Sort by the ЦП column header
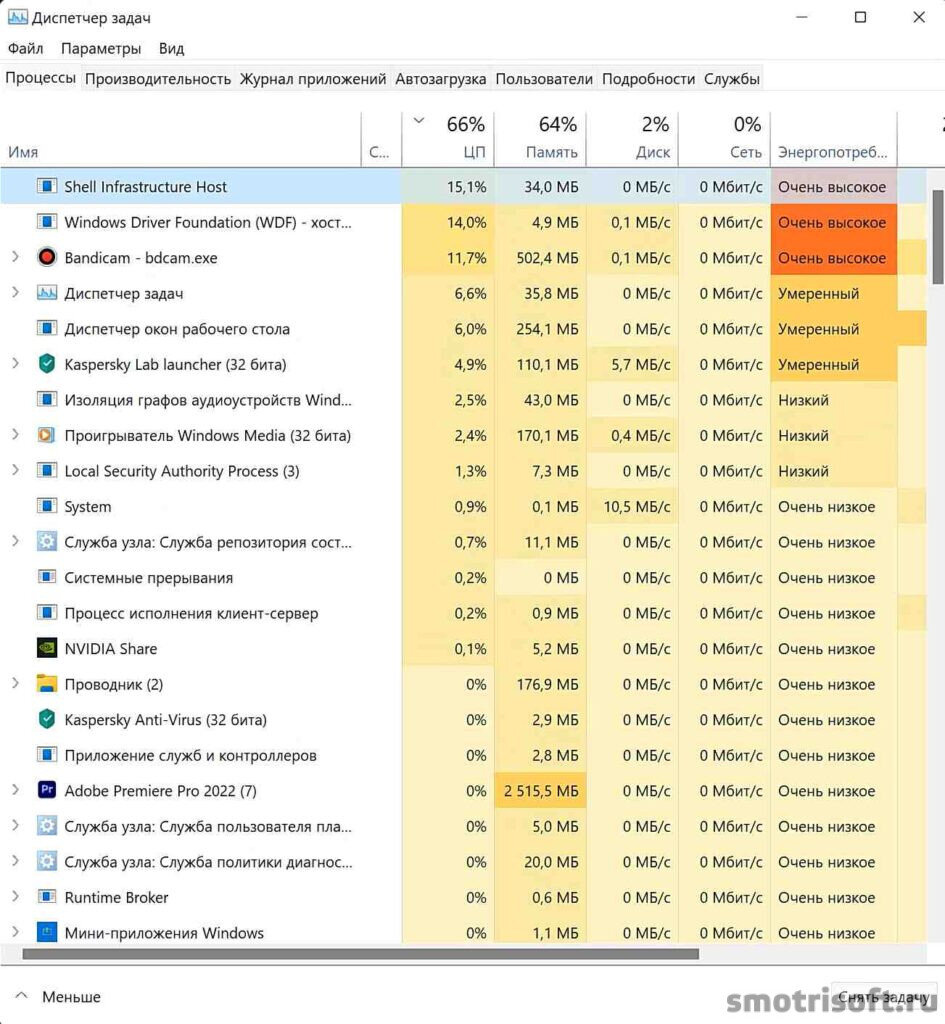 [448, 138]
